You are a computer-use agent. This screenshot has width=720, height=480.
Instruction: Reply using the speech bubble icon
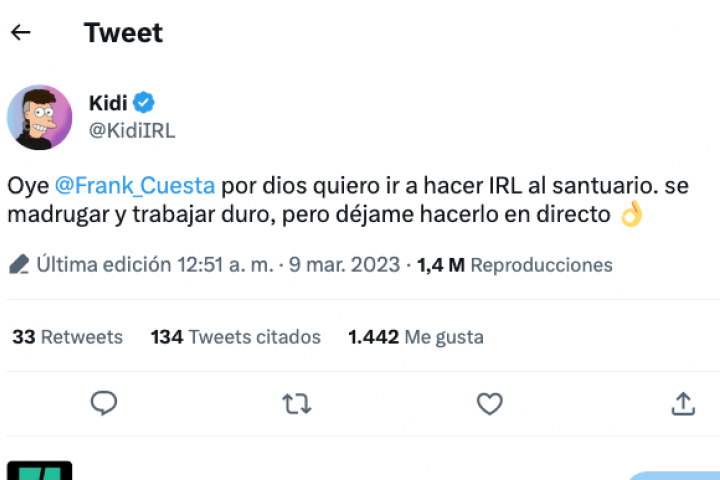[x=104, y=403]
